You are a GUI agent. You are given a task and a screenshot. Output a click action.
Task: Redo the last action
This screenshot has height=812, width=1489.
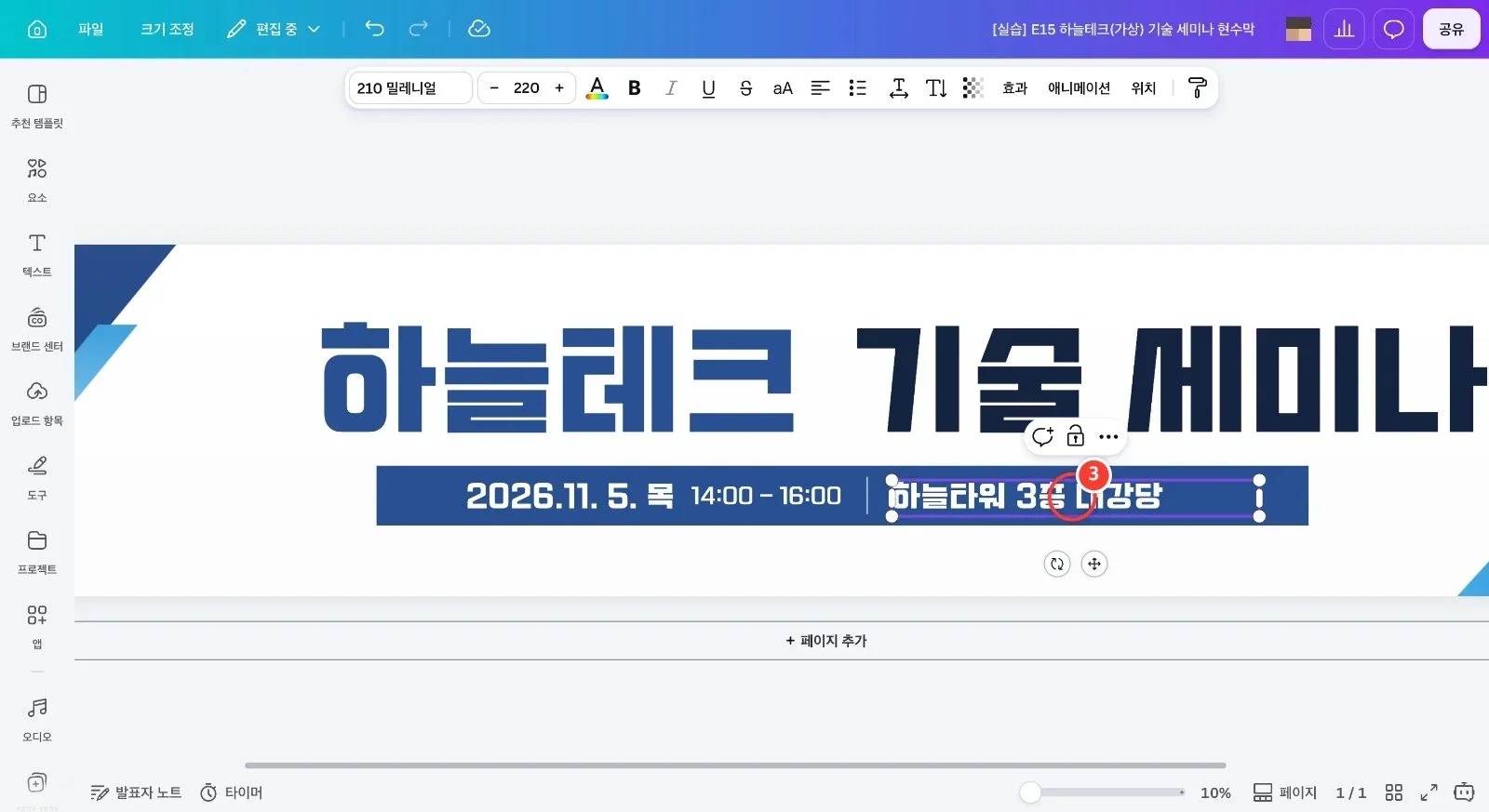coord(419,29)
